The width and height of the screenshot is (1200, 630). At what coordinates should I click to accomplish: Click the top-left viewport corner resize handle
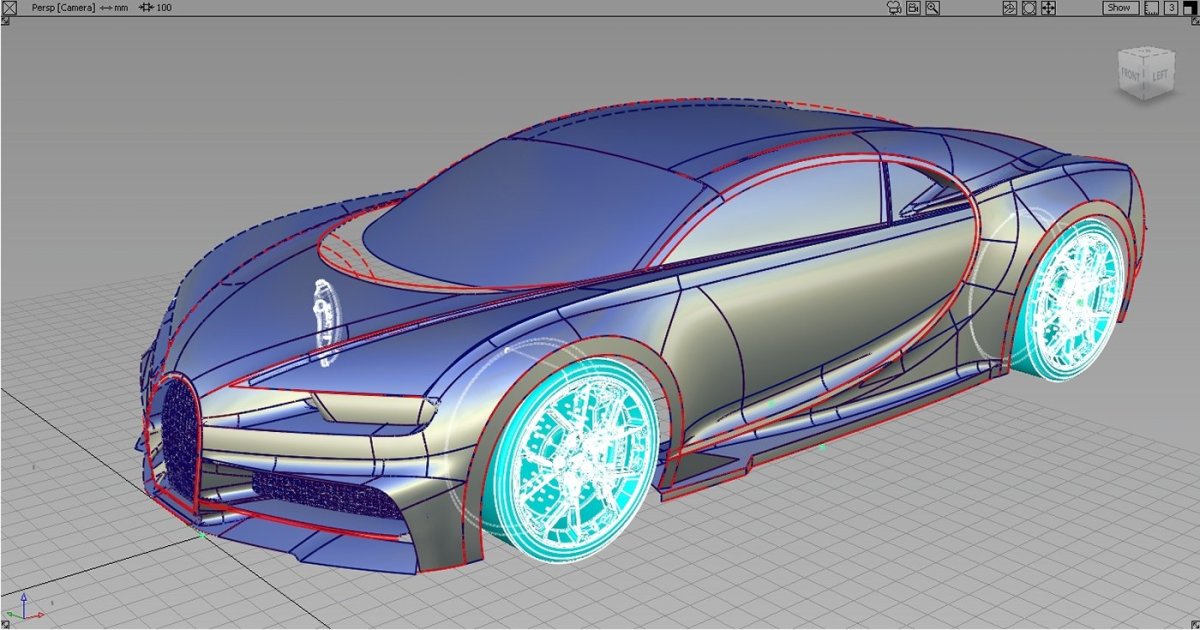(x=4, y=19)
